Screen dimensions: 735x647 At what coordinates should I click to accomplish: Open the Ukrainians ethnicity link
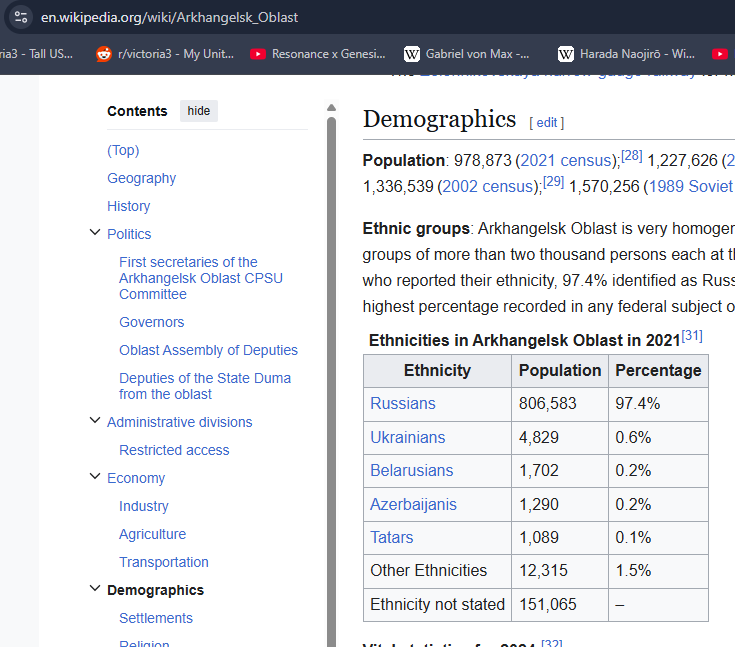407,437
